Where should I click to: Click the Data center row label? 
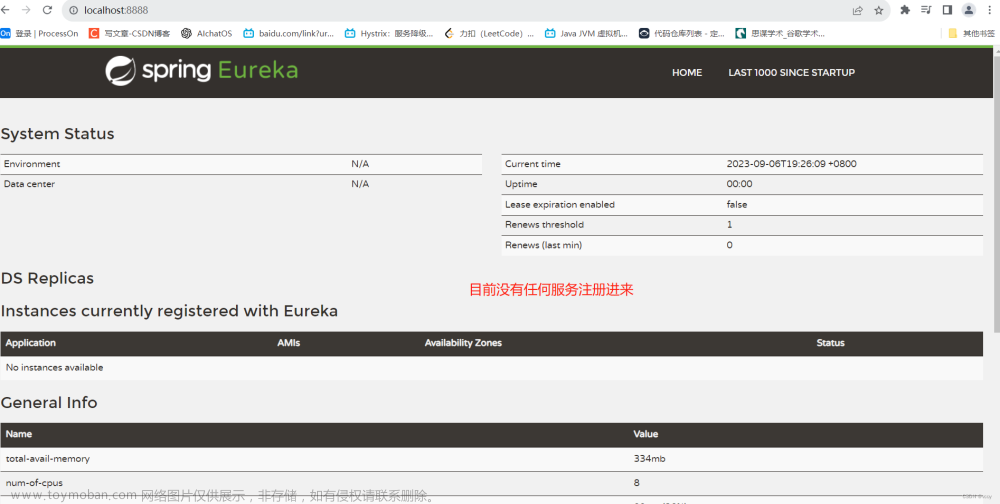[x=29, y=184]
